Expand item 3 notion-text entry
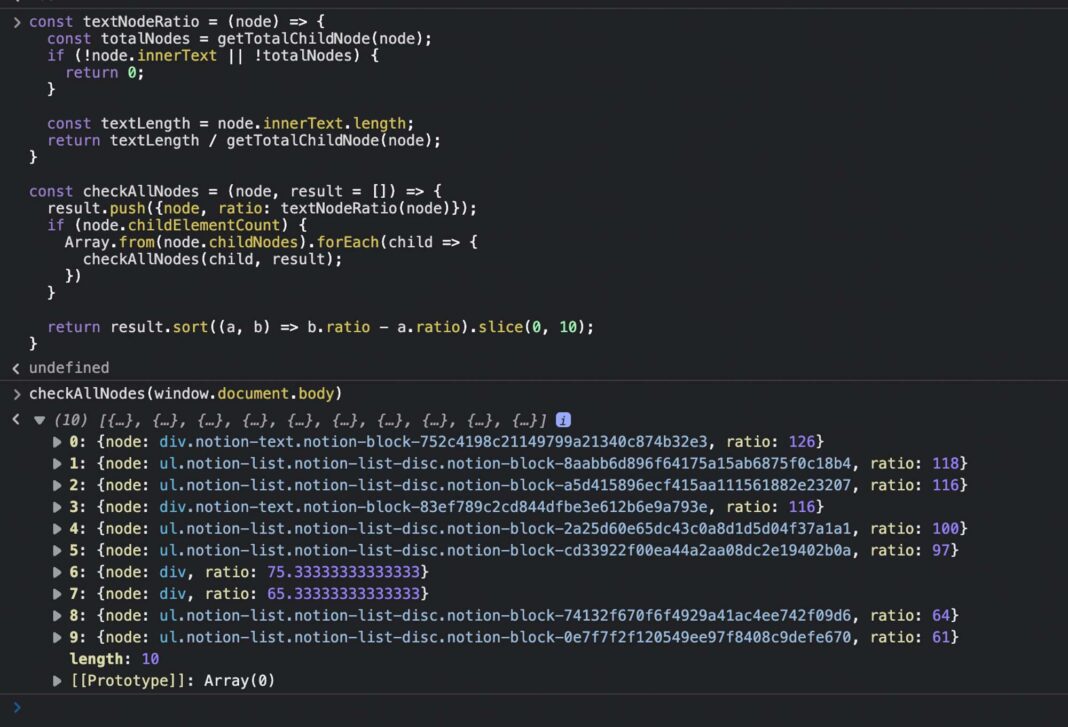This screenshot has width=1068, height=727. coord(57,507)
